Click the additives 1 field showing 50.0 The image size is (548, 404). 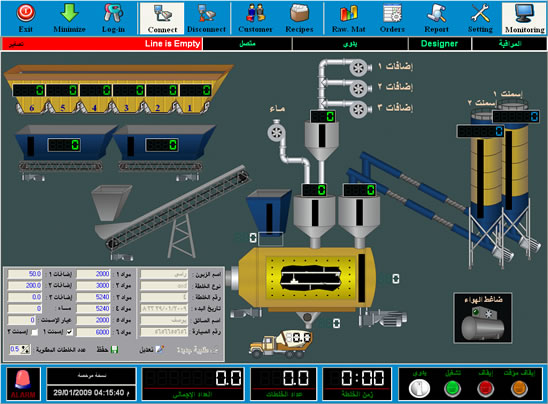pyautogui.click(x=24, y=274)
